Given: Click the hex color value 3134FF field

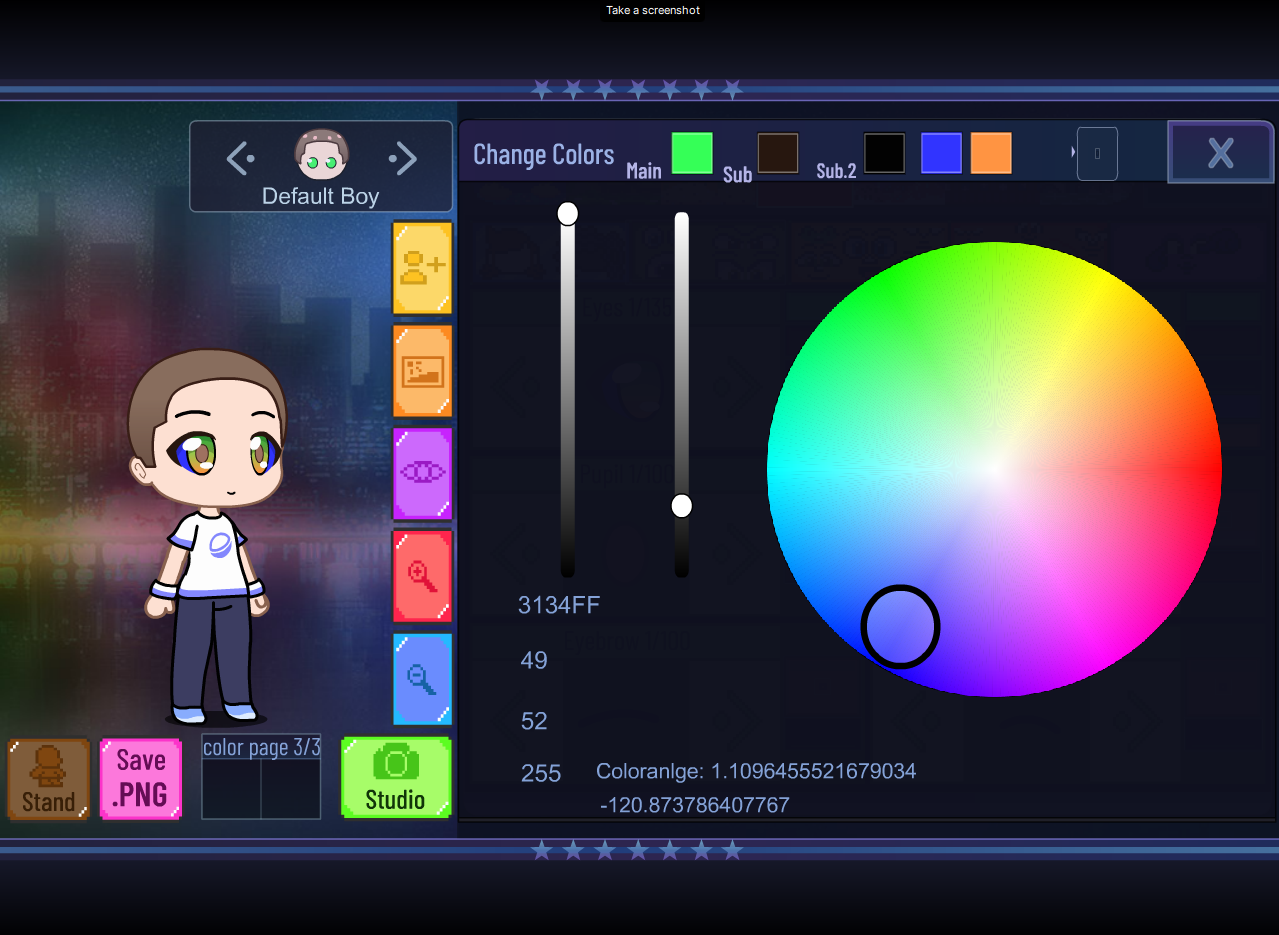Looking at the screenshot, I should 559,605.
